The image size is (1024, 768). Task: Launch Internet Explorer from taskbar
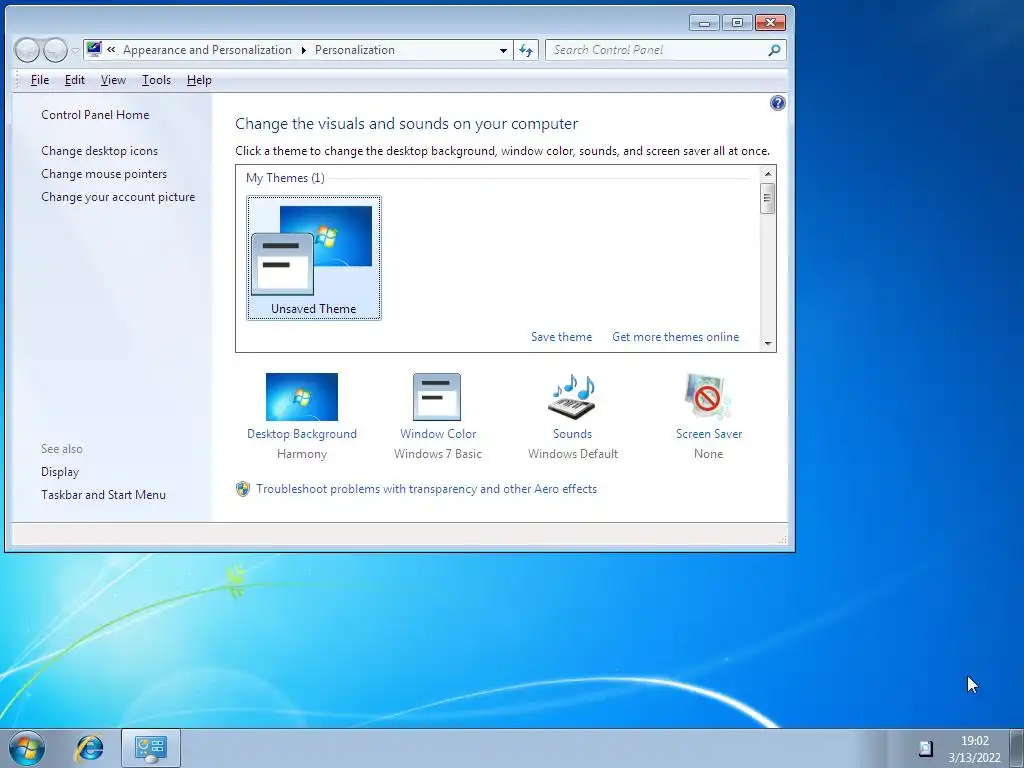tap(89, 748)
